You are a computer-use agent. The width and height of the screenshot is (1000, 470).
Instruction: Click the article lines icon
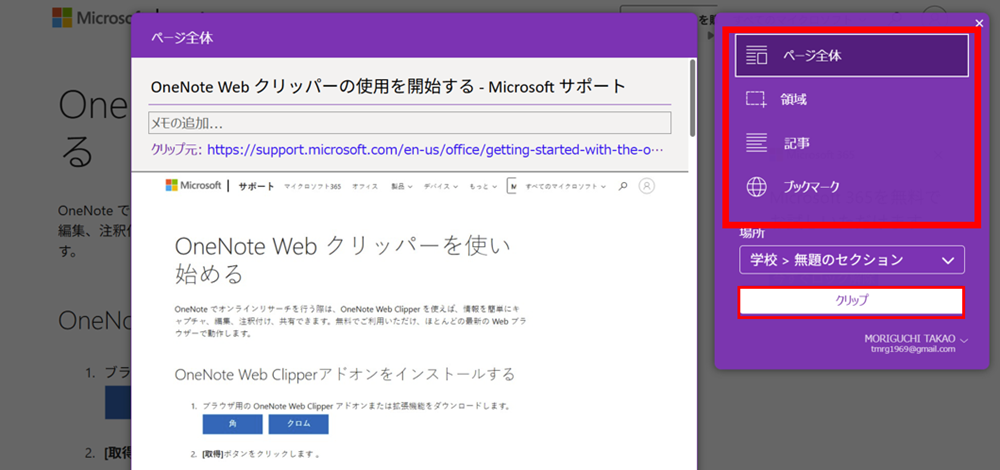(756, 143)
